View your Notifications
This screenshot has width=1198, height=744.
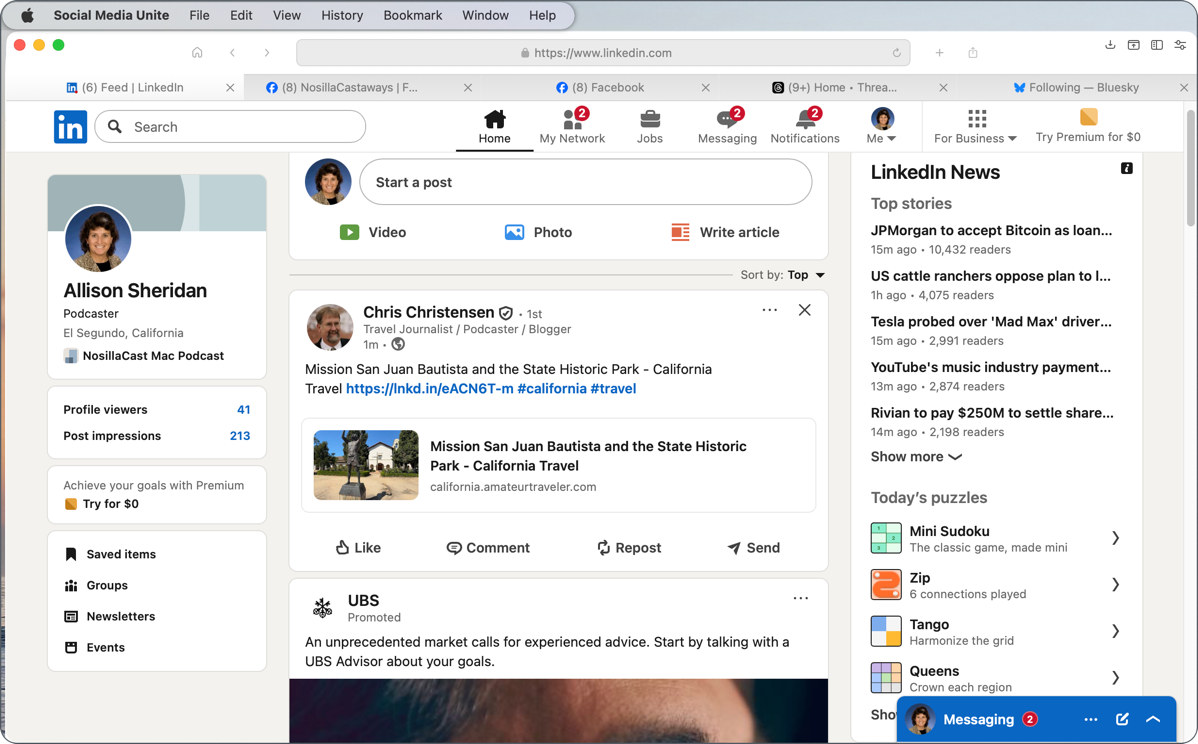click(805, 126)
